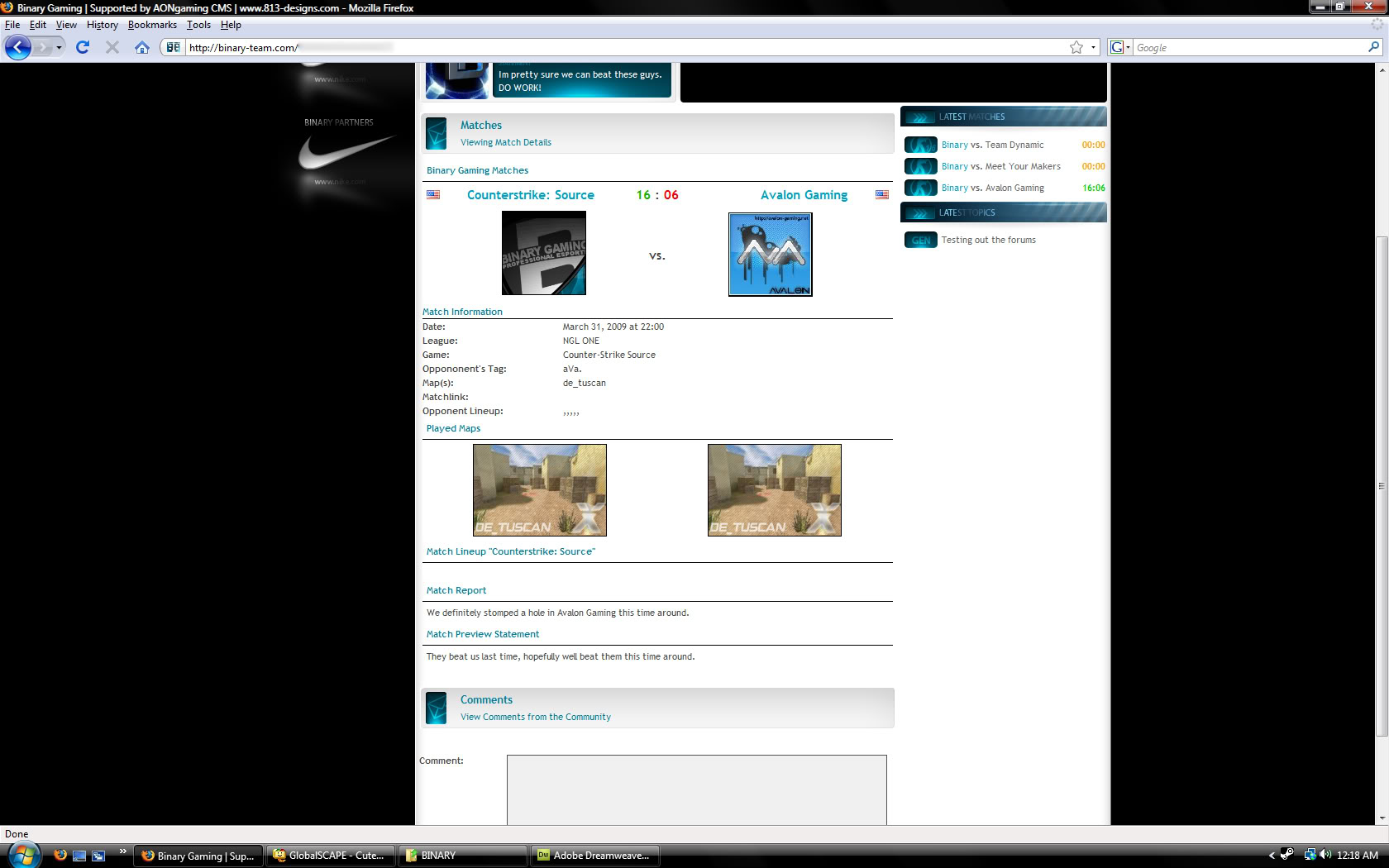Open the History menu
The width and height of the screenshot is (1389, 868).
(103, 25)
